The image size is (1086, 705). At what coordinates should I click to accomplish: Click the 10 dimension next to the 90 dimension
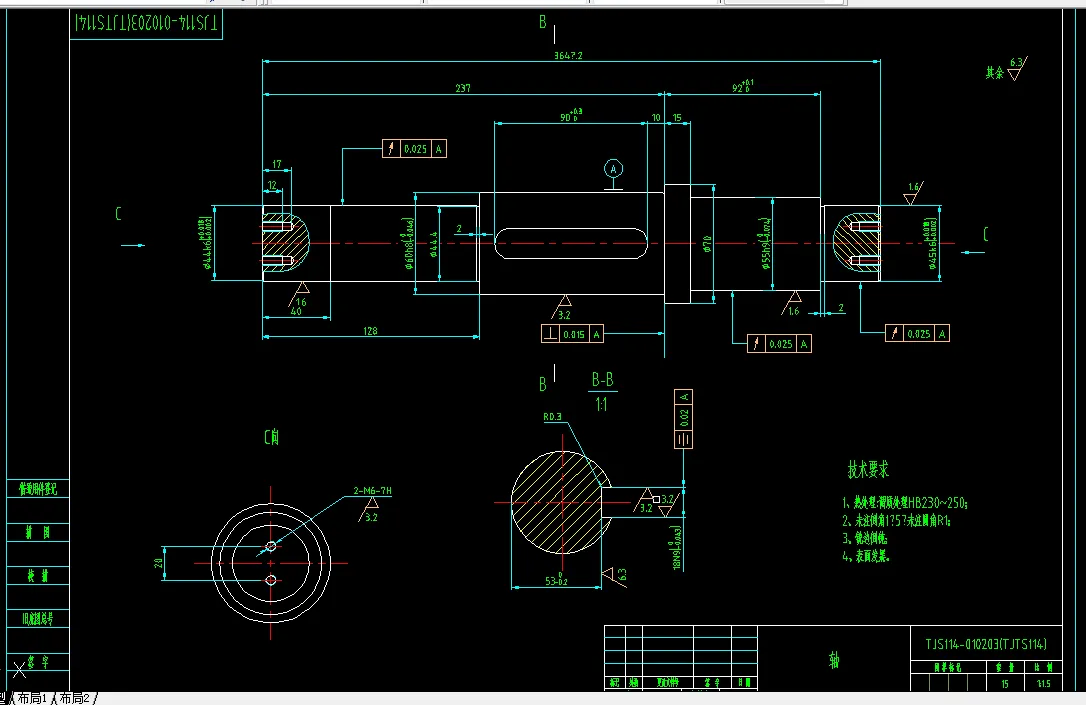656,118
